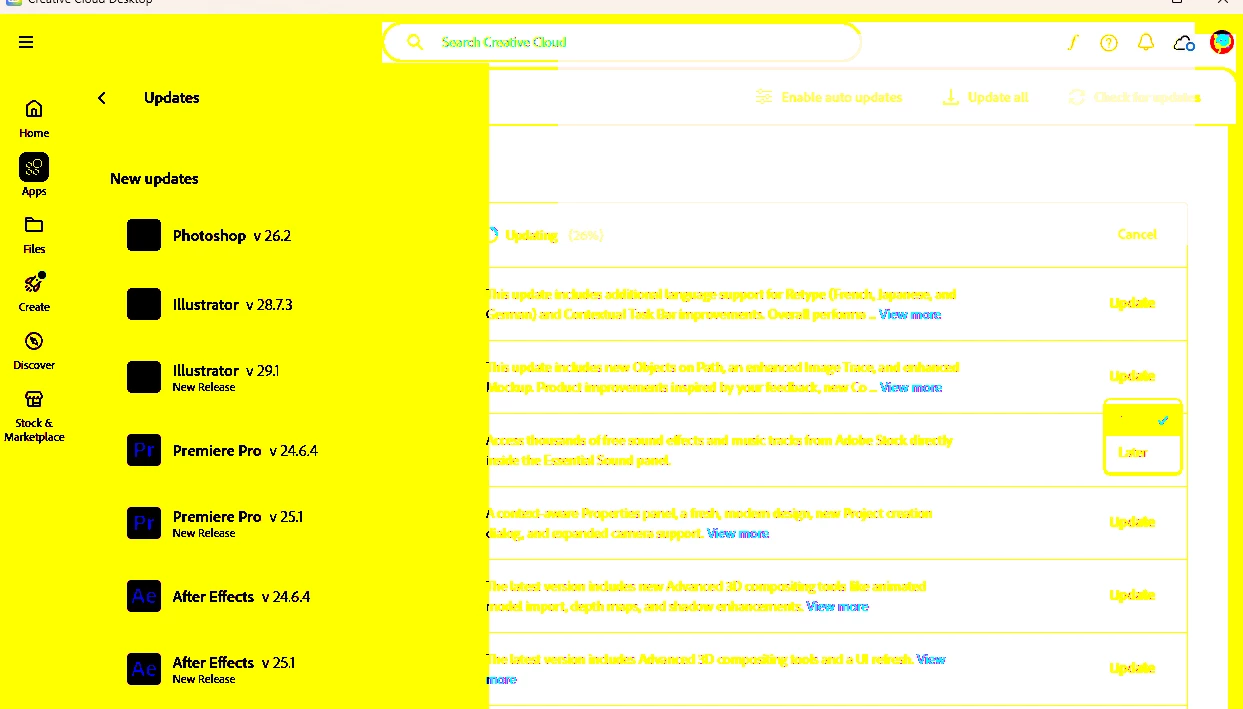Click the Updating progress spinner icon

coord(491,235)
